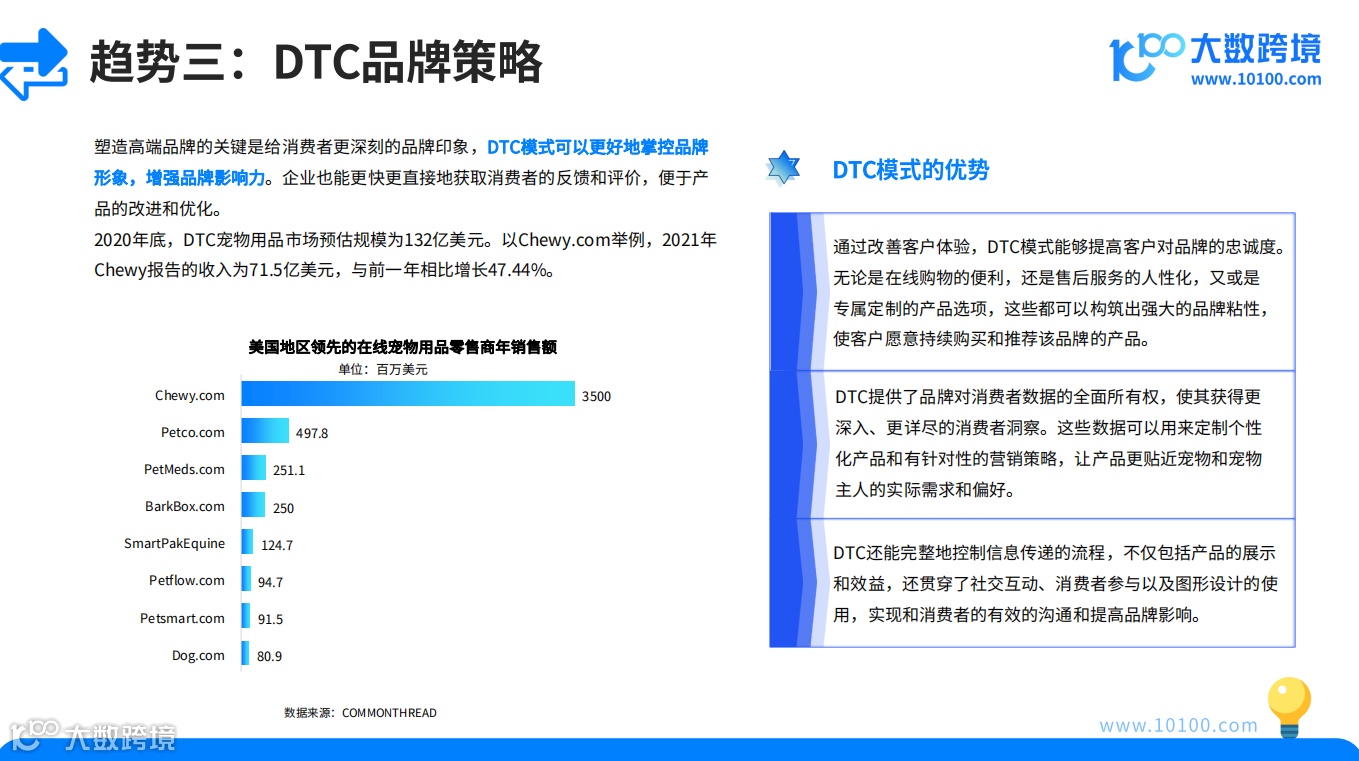
Task: Click the SmartPakEquine axis label
Action: coord(175,544)
